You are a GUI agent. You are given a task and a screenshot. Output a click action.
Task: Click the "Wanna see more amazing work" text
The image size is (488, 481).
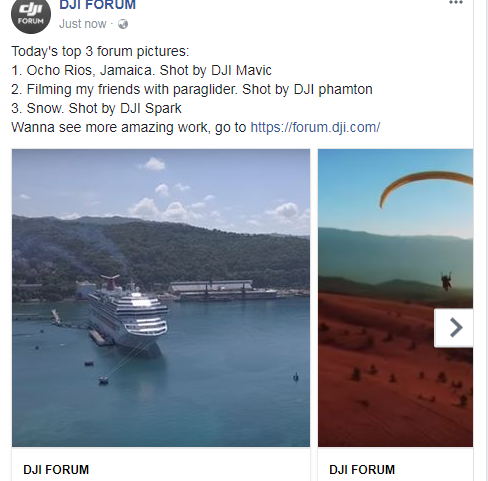(x=111, y=127)
